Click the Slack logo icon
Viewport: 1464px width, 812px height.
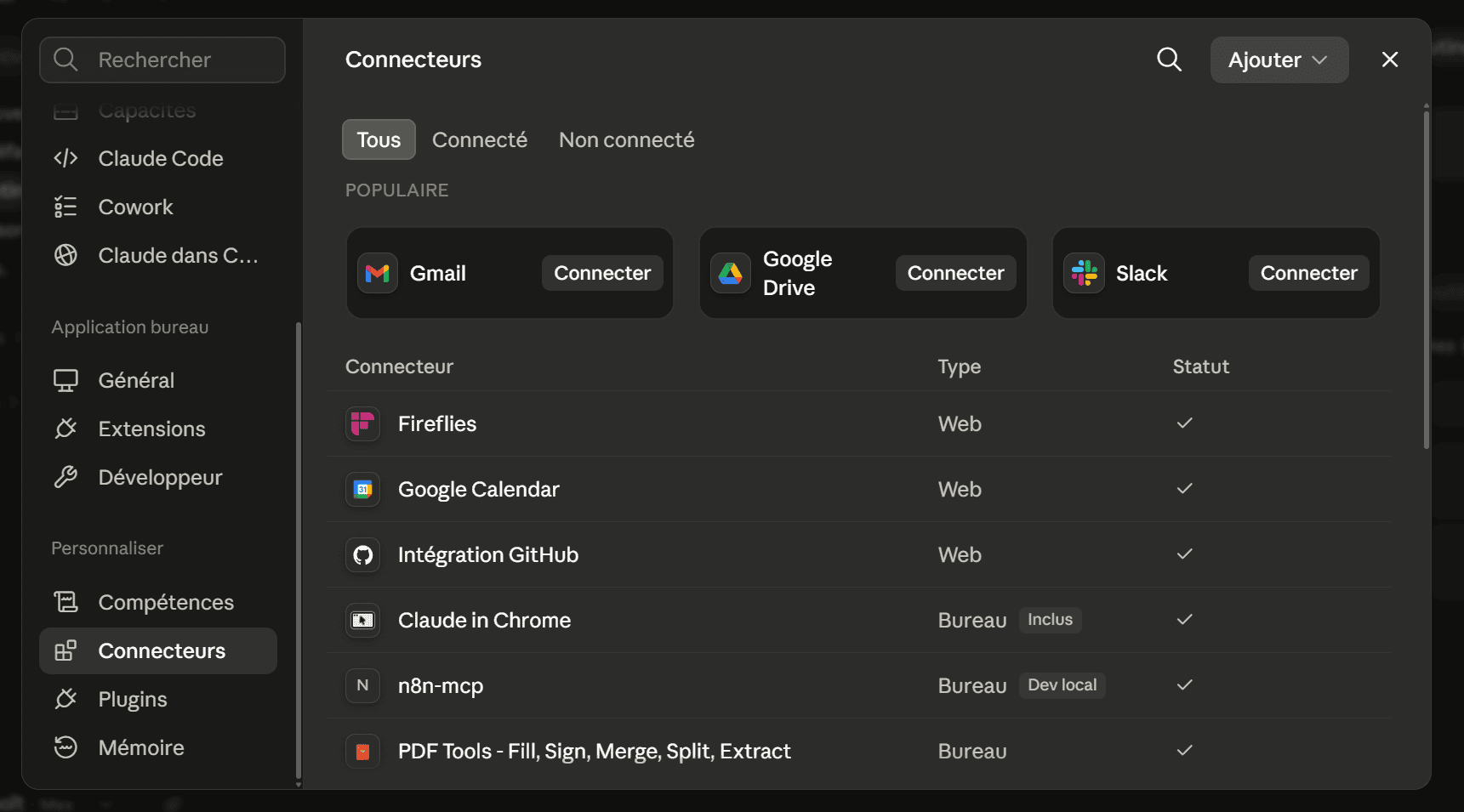[x=1084, y=273]
